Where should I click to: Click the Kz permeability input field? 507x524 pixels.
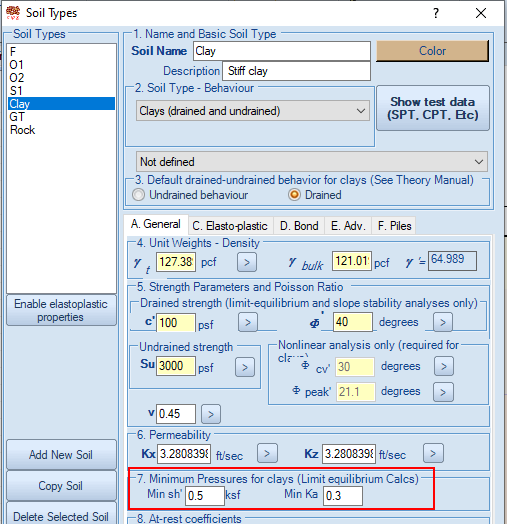coord(349,454)
